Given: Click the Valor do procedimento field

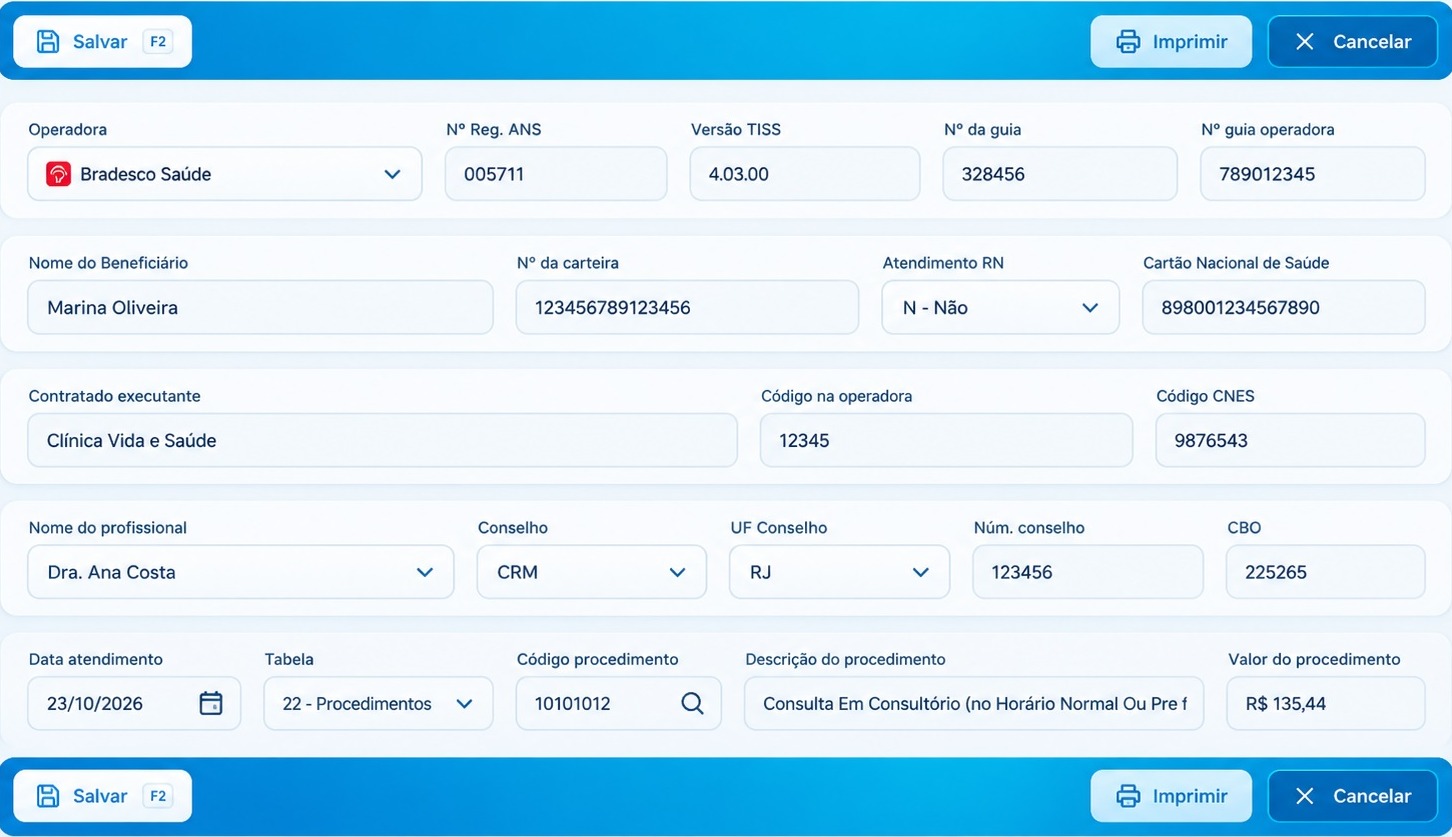Looking at the screenshot, I should click(x=1326, y=704).
